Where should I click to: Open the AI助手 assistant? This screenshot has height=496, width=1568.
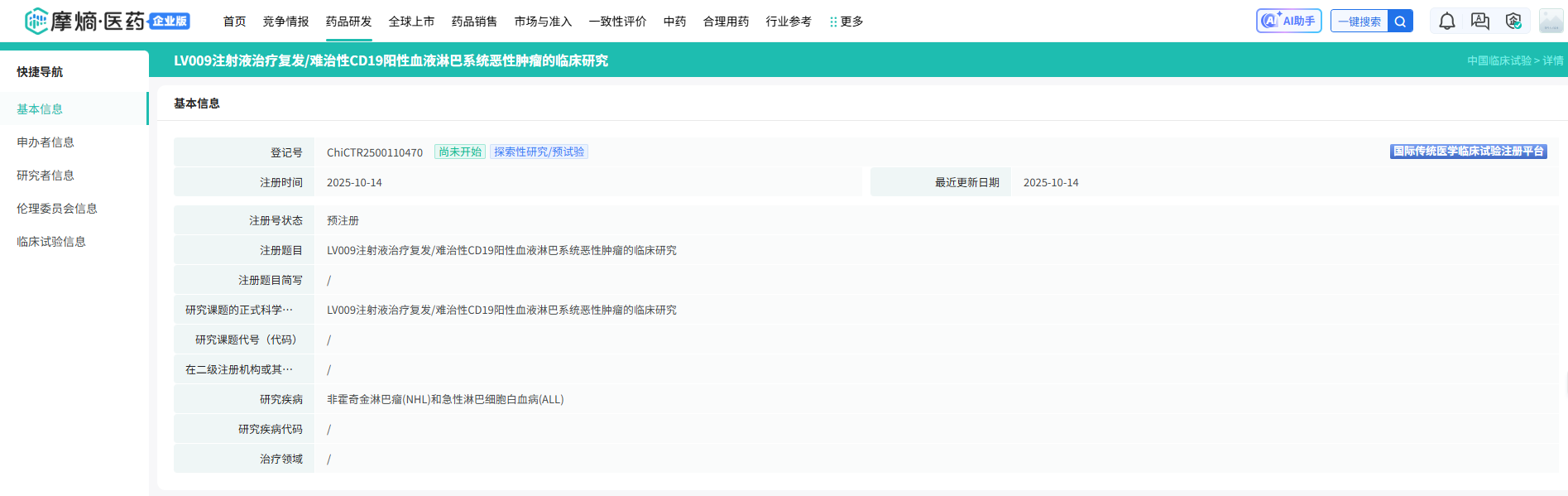1288,21
